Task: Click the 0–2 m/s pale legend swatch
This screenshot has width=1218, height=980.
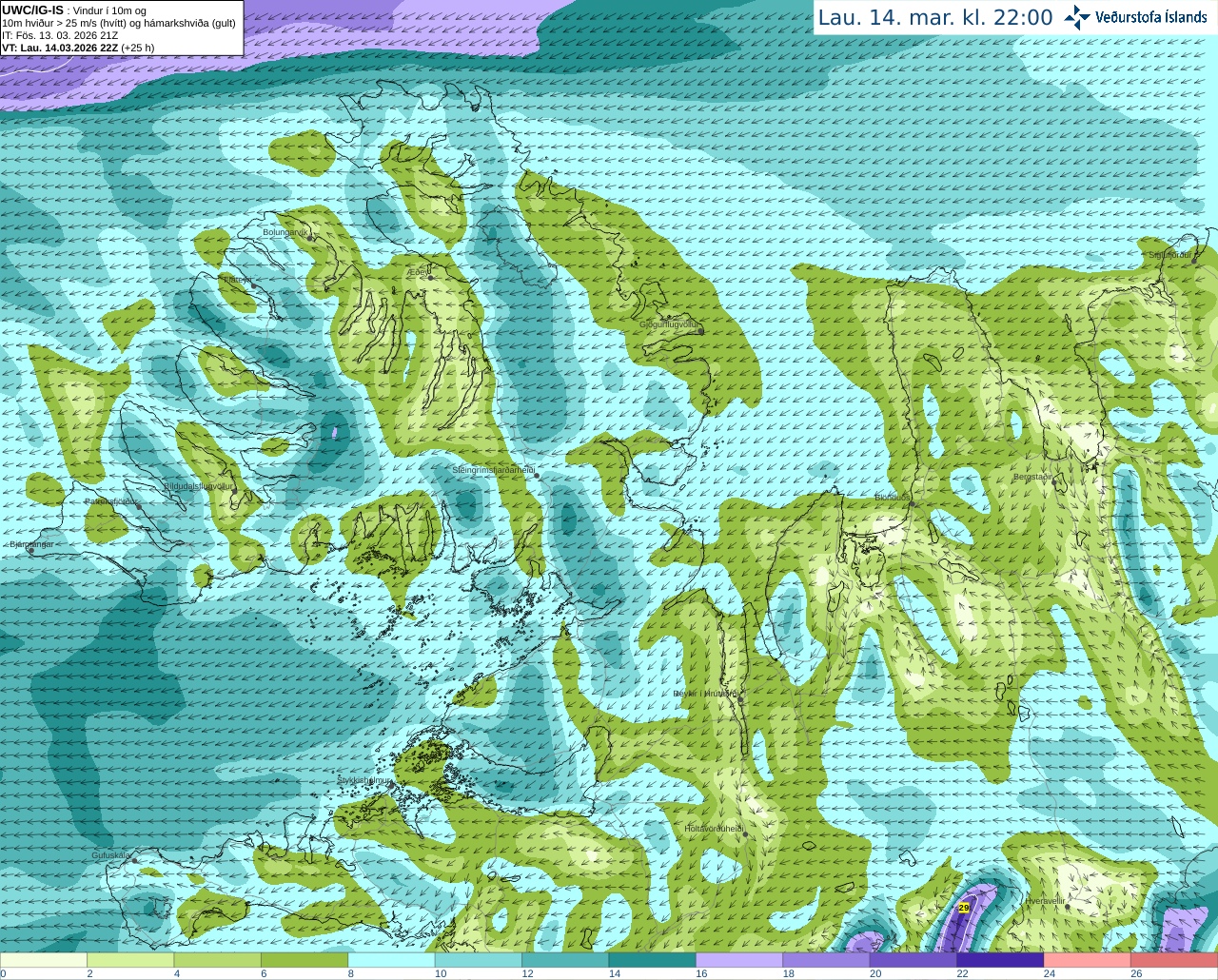Action: click(44, 960)
